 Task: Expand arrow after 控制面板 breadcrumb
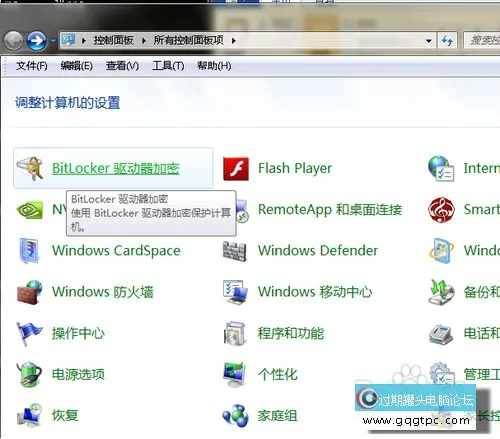[x=144, y=41]
